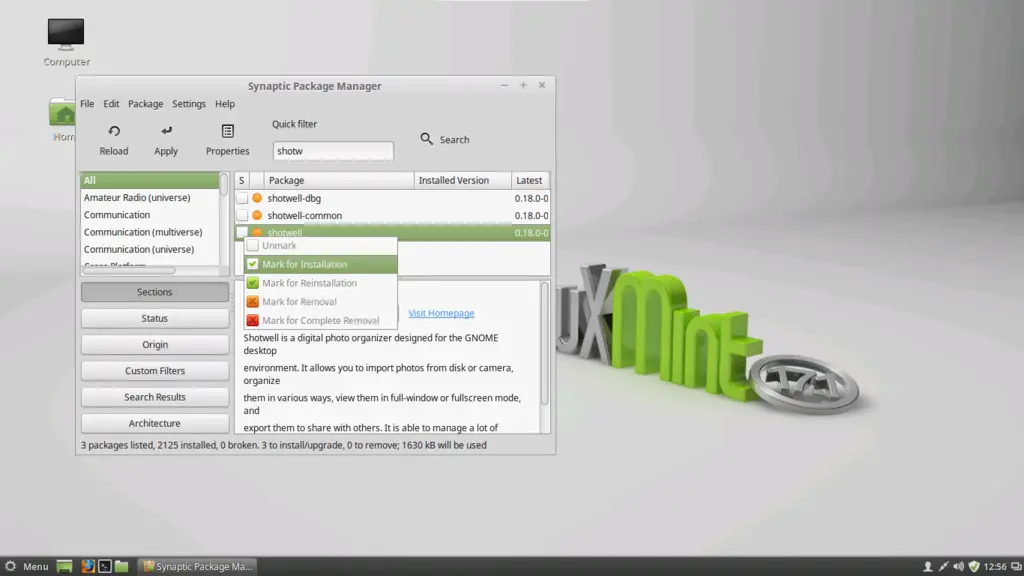Open the update manager shield icon
Image resolution: width=1024 pixels, height=576 pixels.
974,566
